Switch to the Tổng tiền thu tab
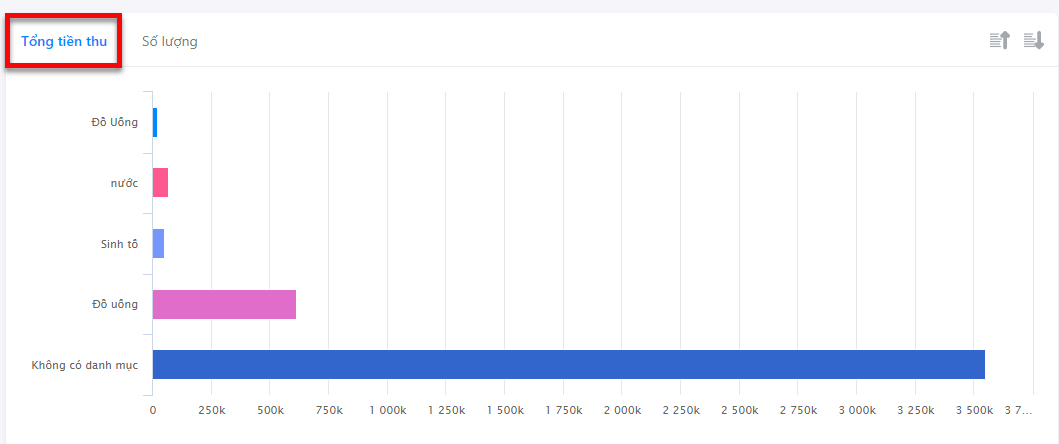Screen dimensions: 1059x444 coord(63,41)
